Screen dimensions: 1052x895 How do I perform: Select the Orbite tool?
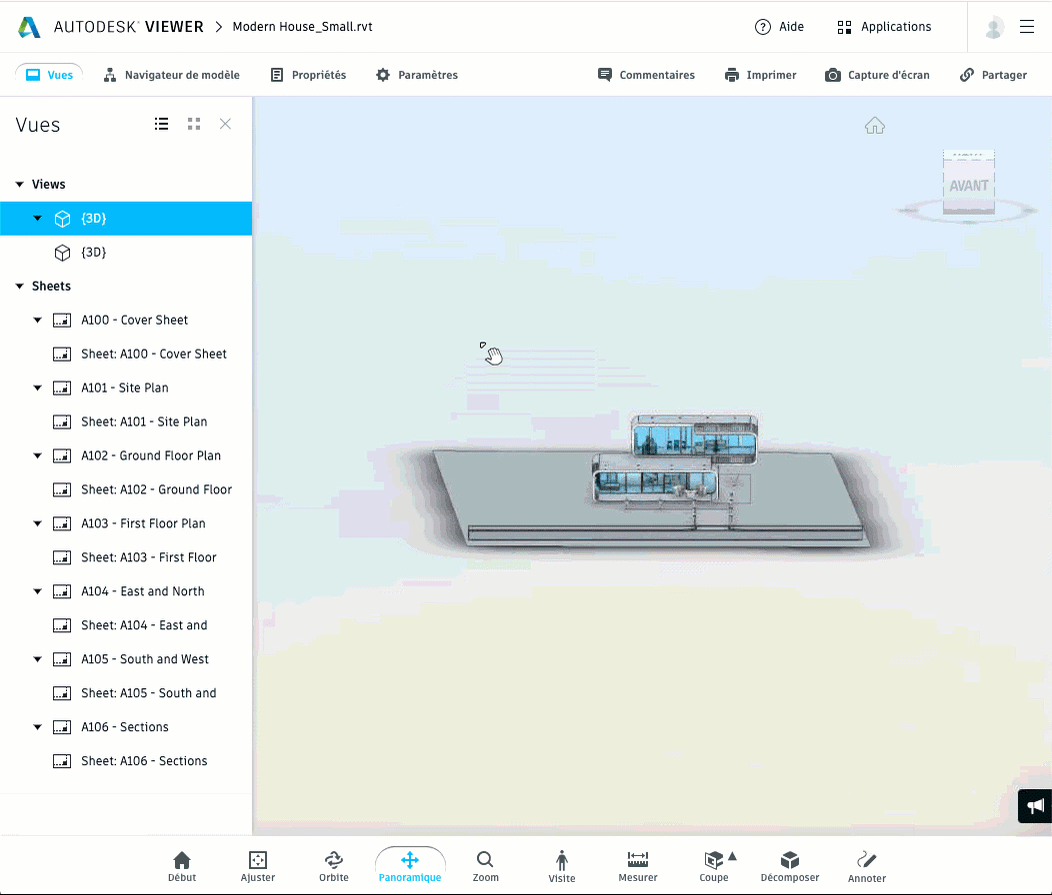click(x=333, y=867)
